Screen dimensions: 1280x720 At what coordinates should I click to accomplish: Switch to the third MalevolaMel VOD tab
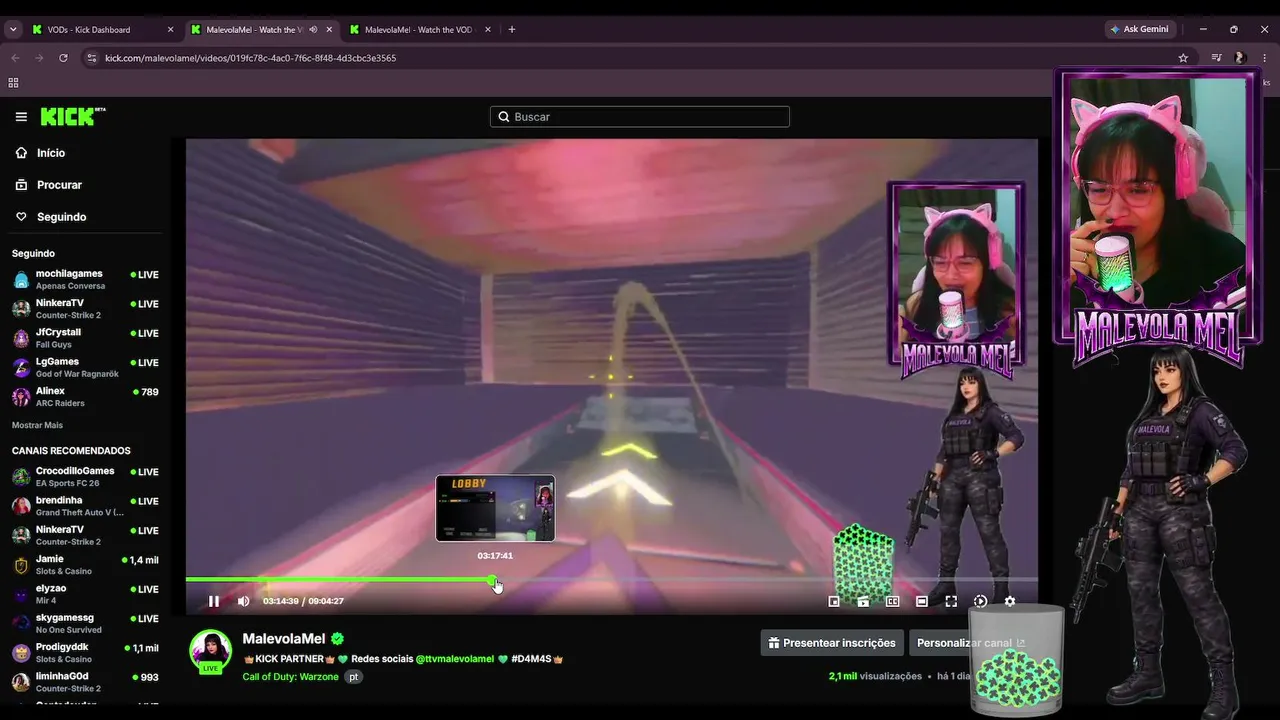[420, 30]
